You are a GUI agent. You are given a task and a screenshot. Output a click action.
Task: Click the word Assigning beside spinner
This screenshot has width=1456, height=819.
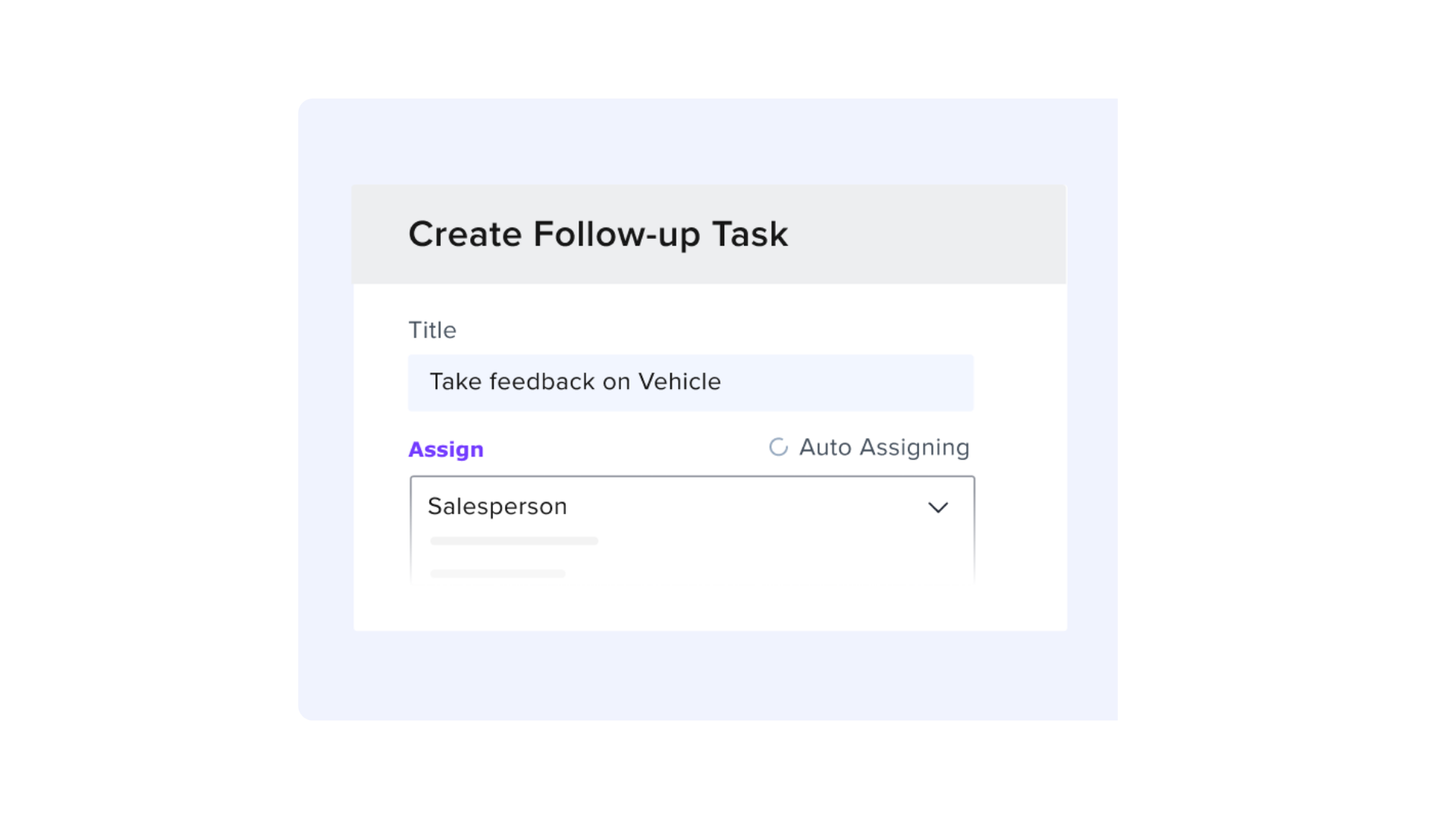tap(915, 447)
